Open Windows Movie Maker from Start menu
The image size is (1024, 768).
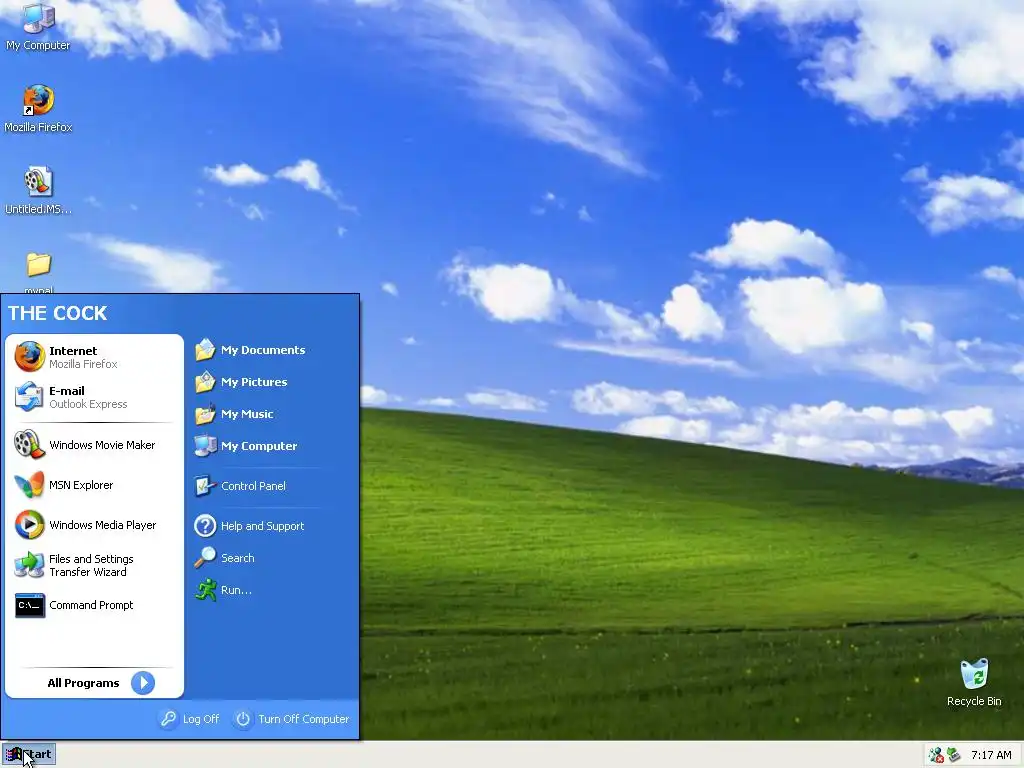tap(95, 445)
